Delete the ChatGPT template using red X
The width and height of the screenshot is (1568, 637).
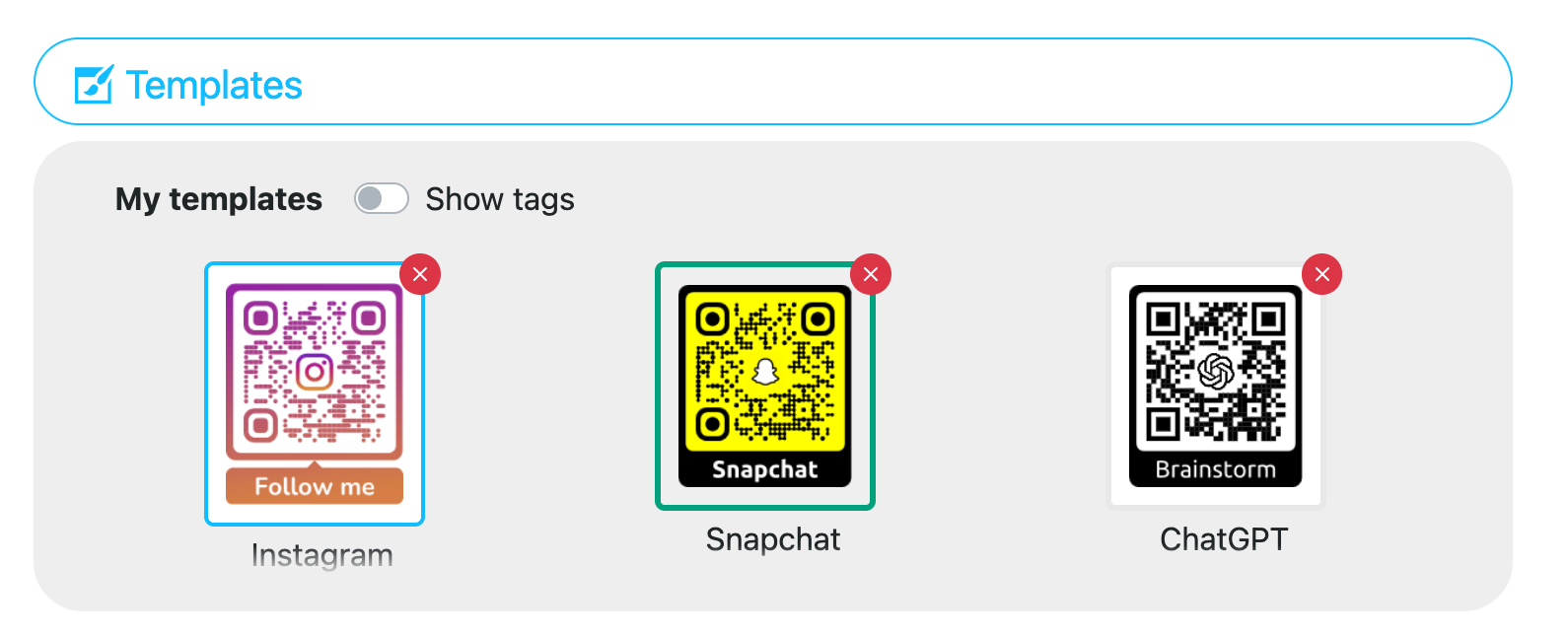[1322, 274]
